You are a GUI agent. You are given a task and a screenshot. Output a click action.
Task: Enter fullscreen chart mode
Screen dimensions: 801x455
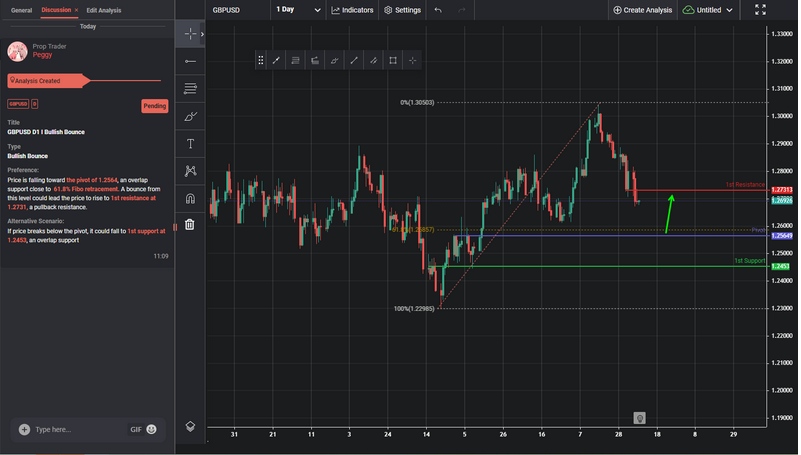click(760, 10)
